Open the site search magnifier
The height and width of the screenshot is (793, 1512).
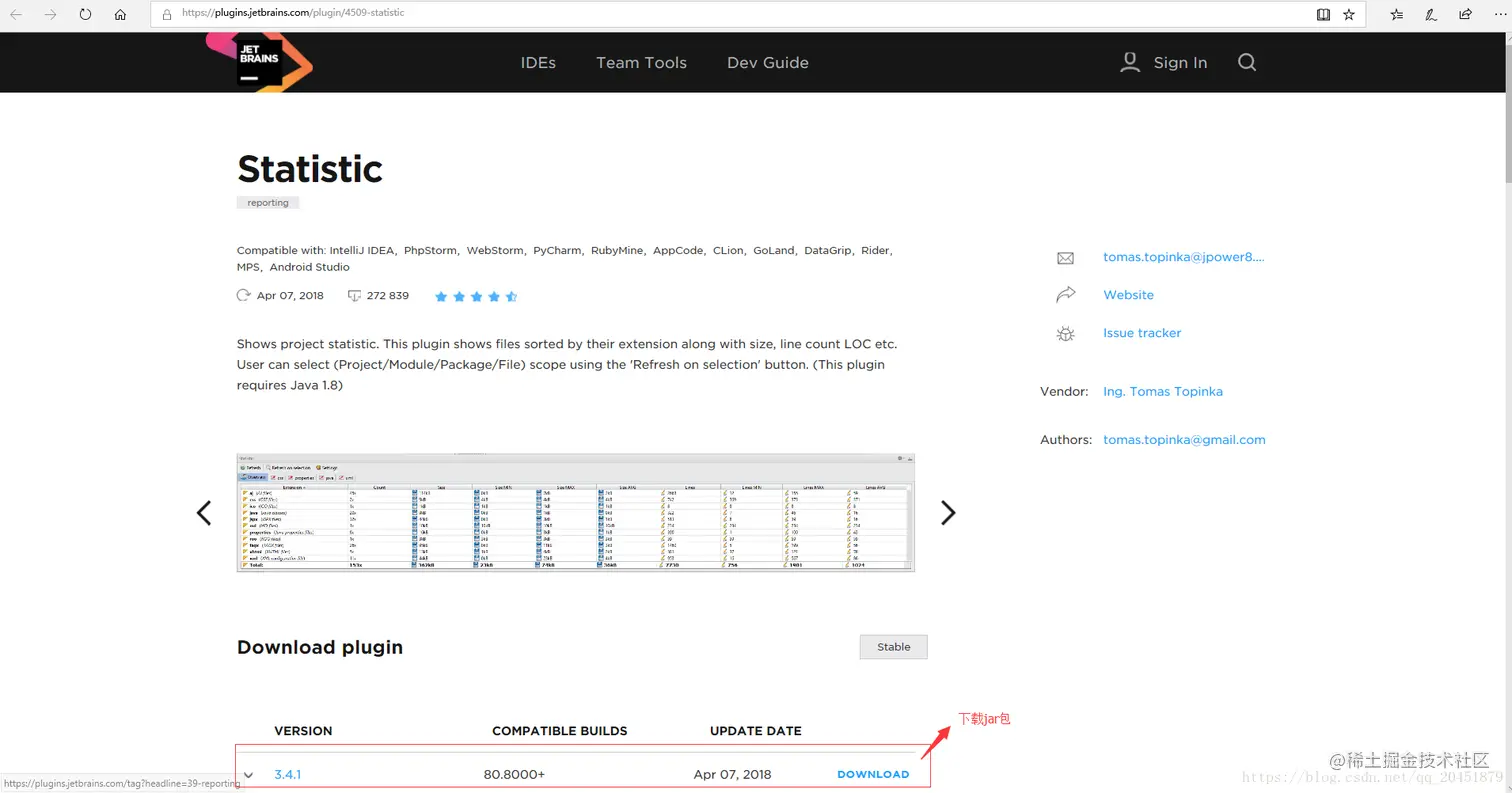1246,62
